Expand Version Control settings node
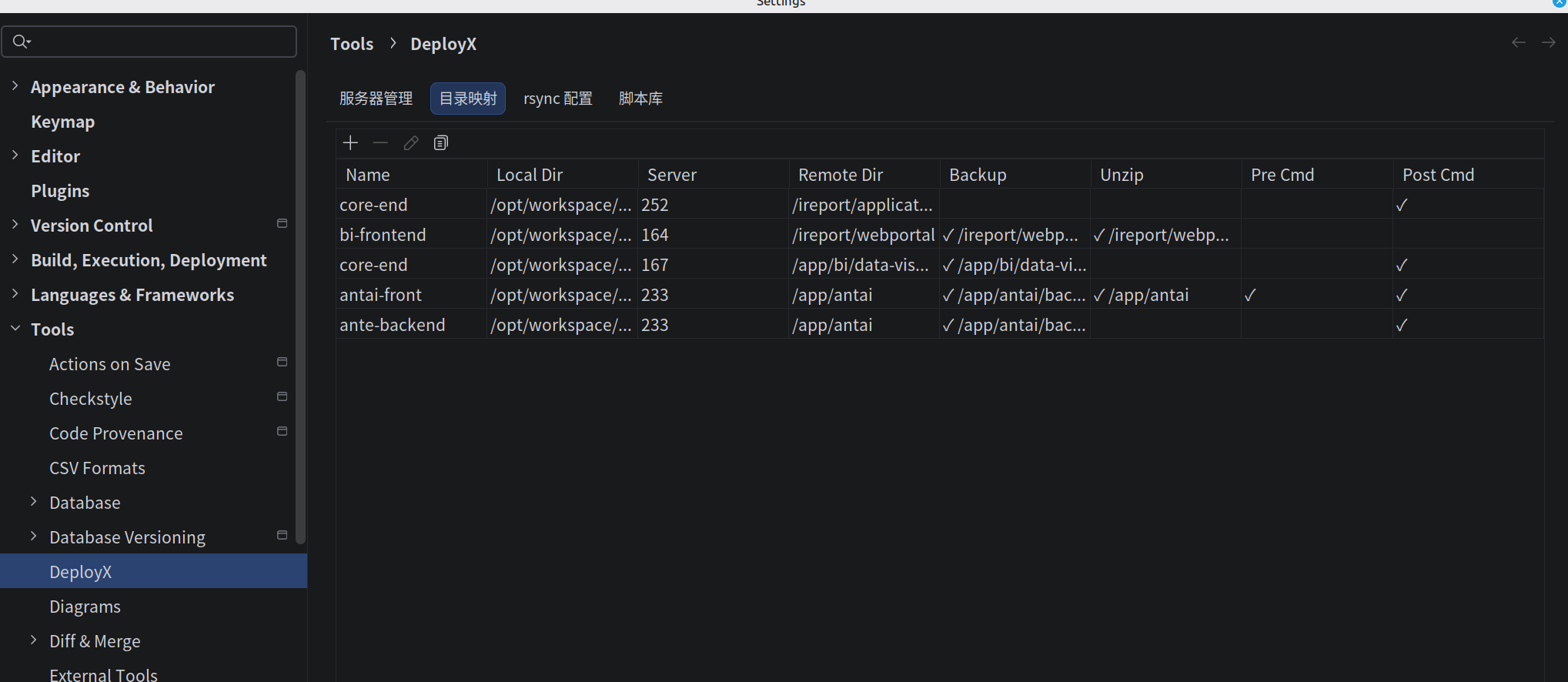The width and height of the screenshot is (1568, 682). 15,224
